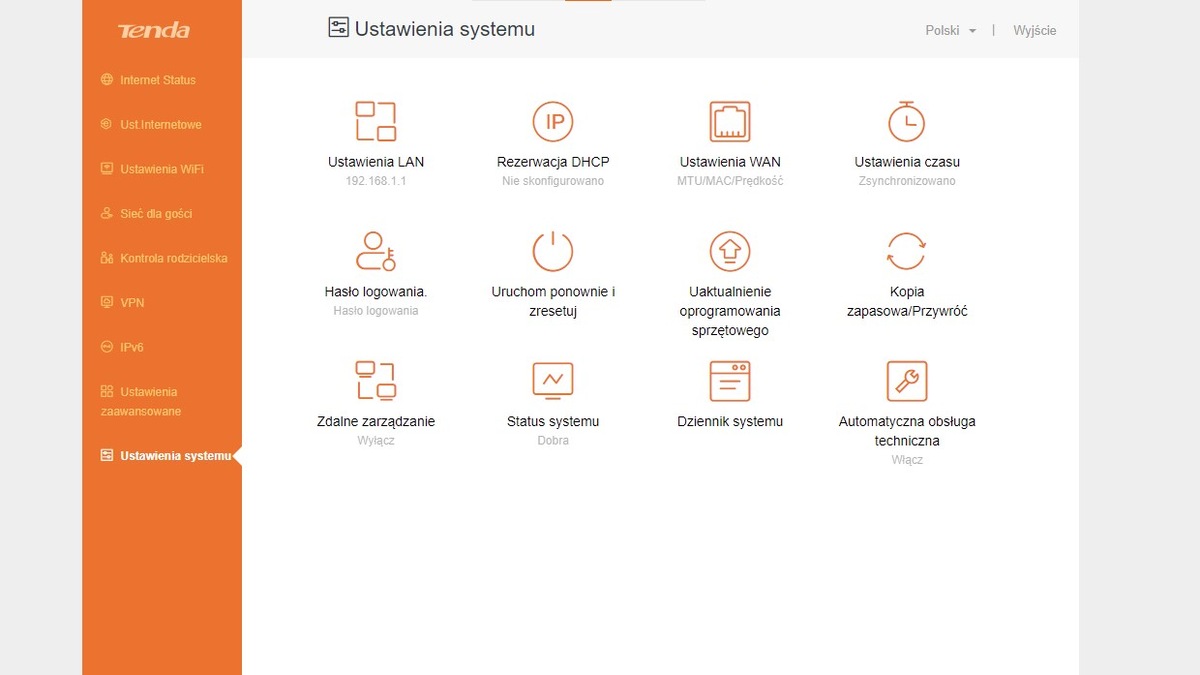Click the Ustawienia WAN label
Screen dimensions: 1200x675
pos(730,162)
